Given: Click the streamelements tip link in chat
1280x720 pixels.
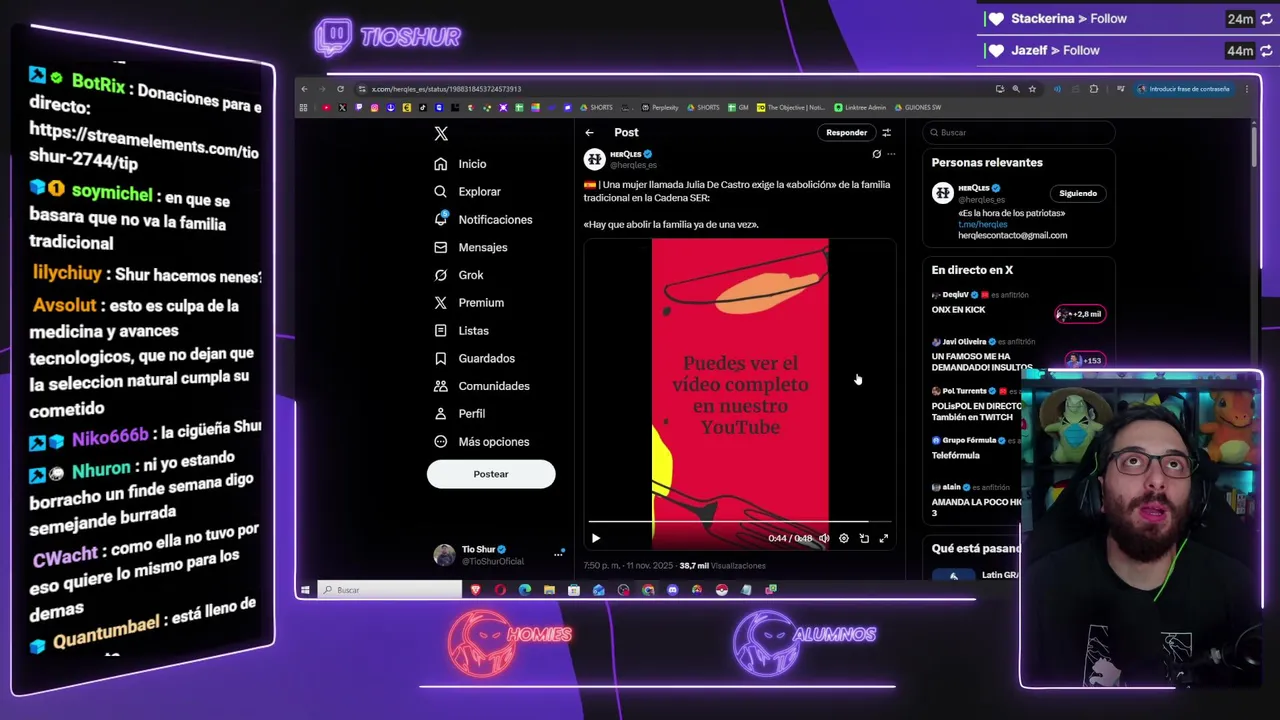Looking at the screenshot, I should click(143, 147).
